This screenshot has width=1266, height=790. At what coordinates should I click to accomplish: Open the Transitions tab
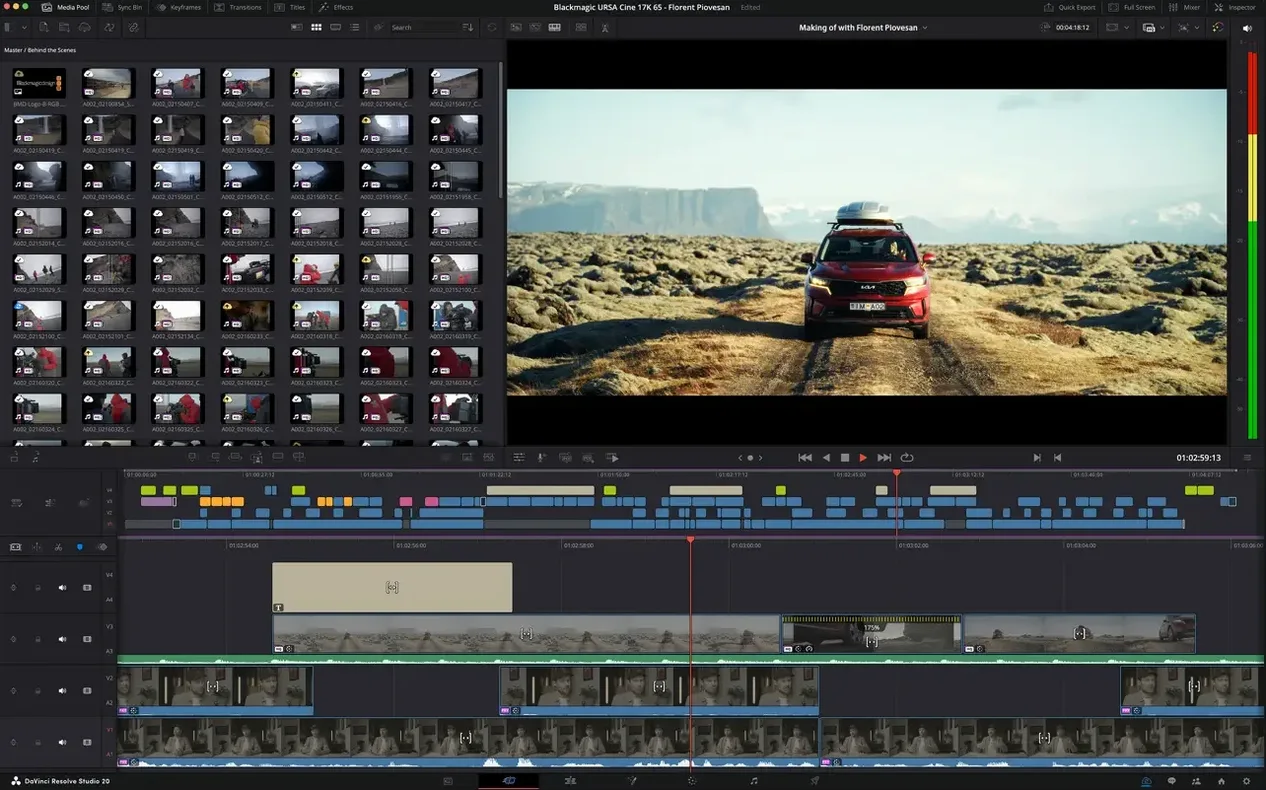tap(238, 7)
